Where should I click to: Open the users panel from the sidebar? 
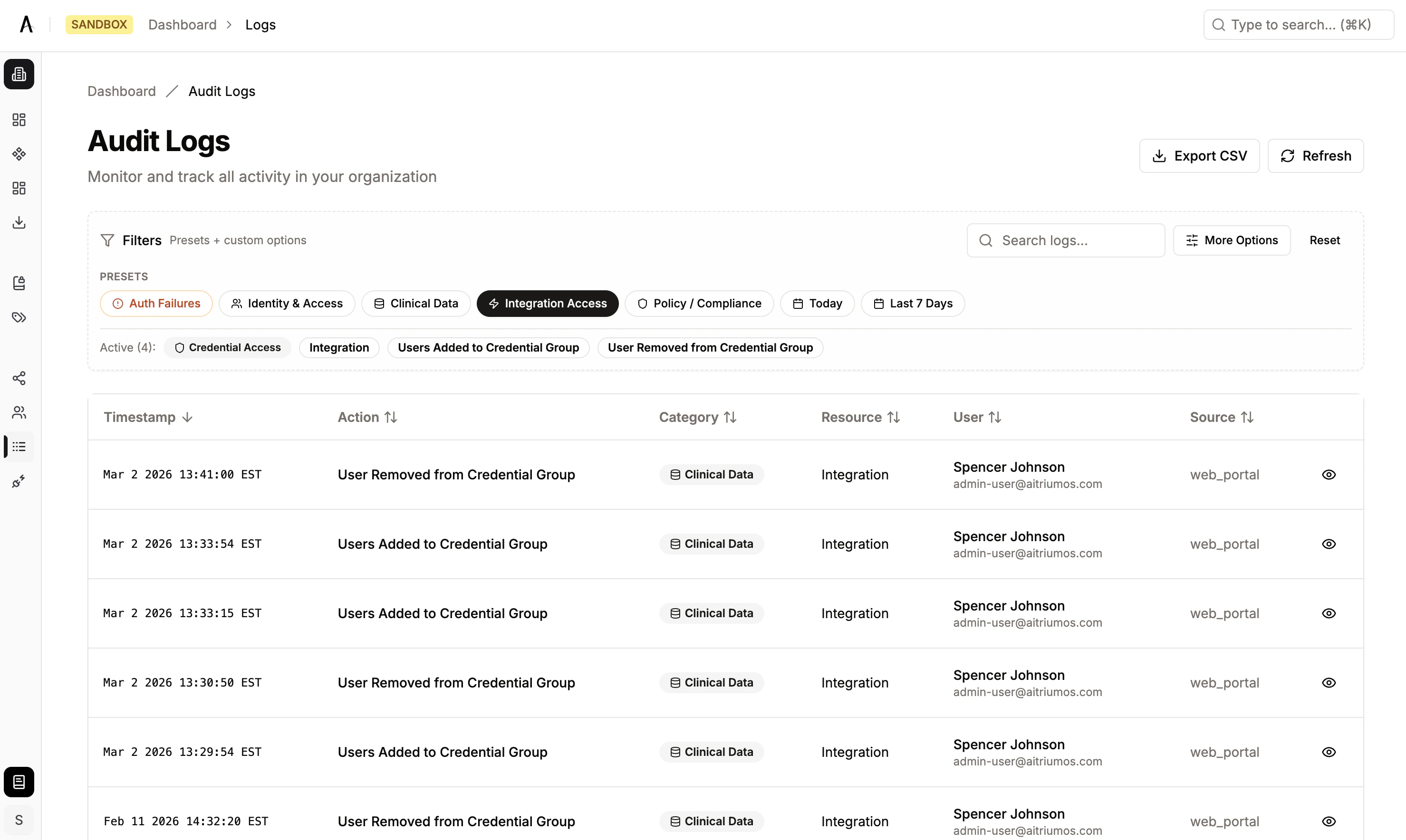[x=19, y=412]
